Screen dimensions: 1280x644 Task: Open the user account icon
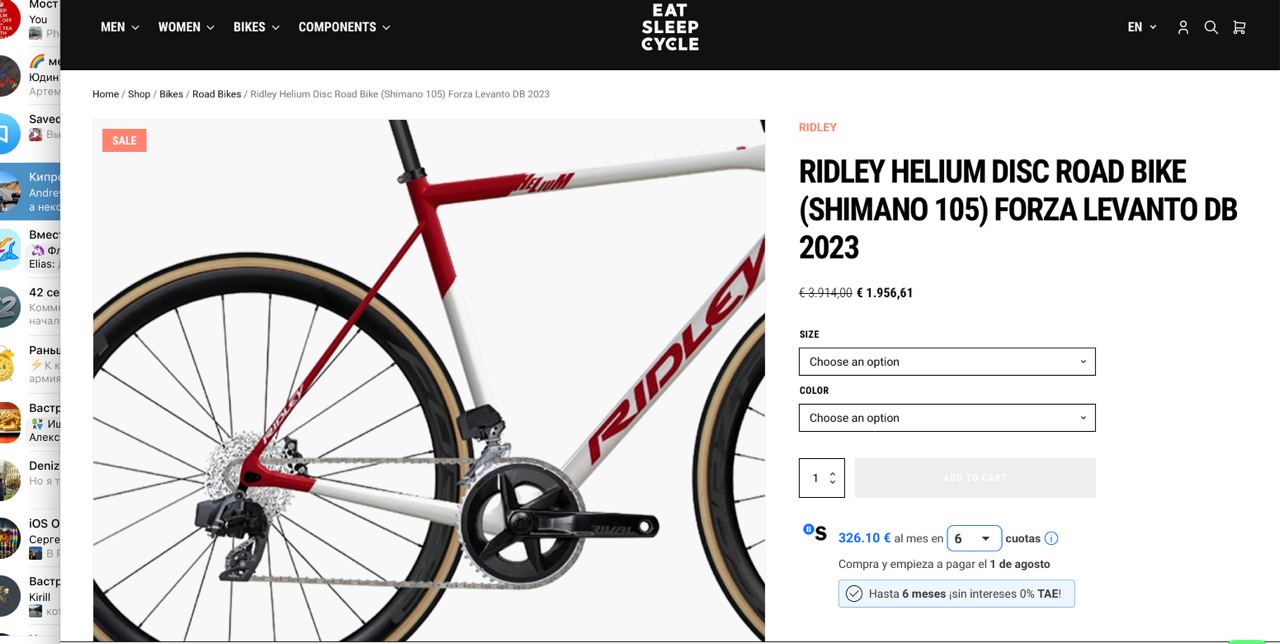(1183, 28)
